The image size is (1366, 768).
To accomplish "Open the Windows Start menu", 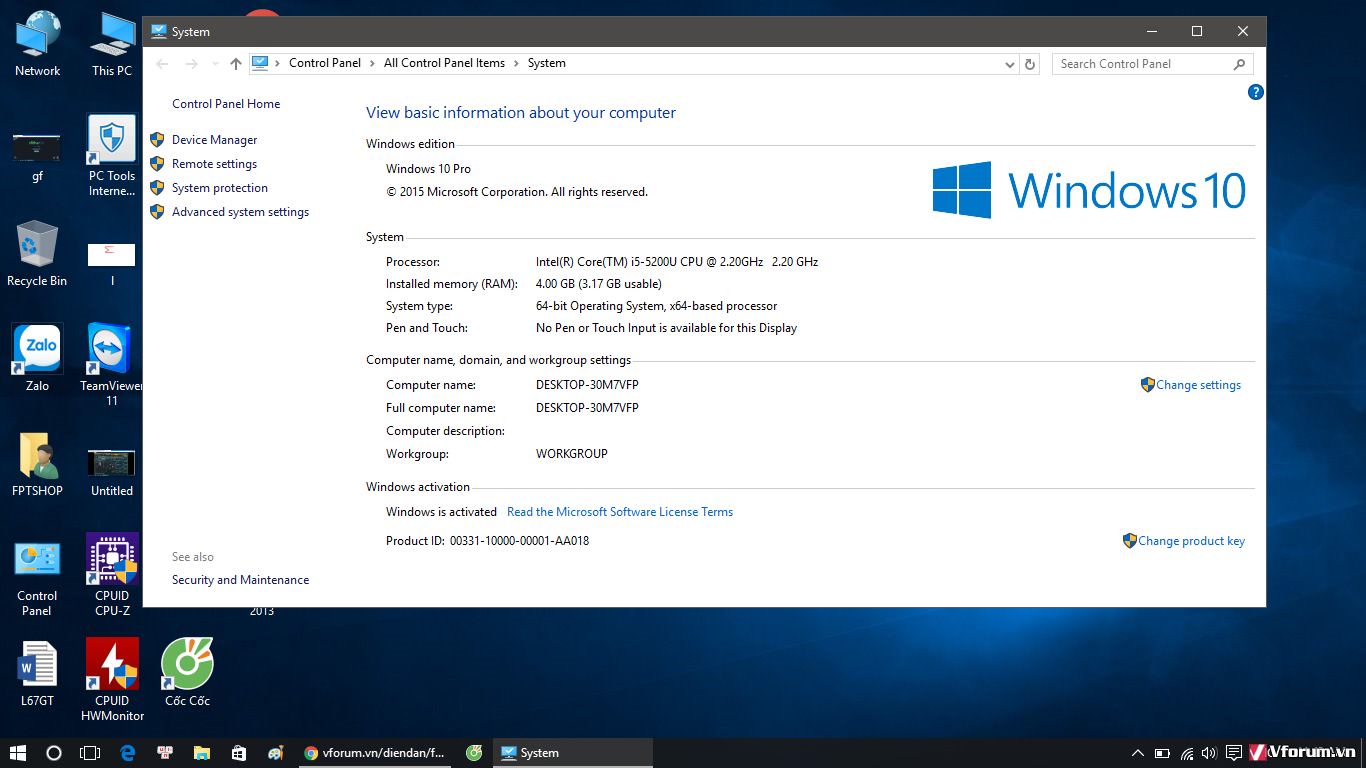I will point(17,753).
